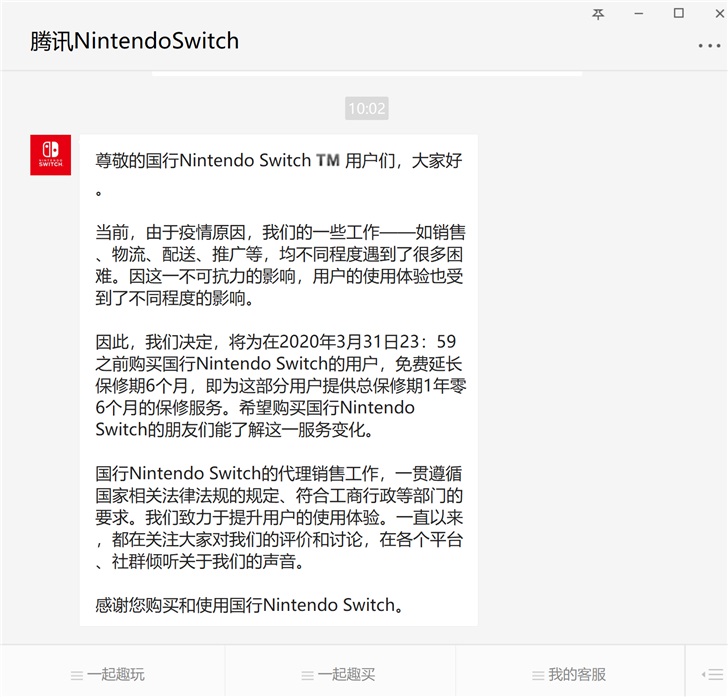Pin the chat window on top

(x=598, y=14)
